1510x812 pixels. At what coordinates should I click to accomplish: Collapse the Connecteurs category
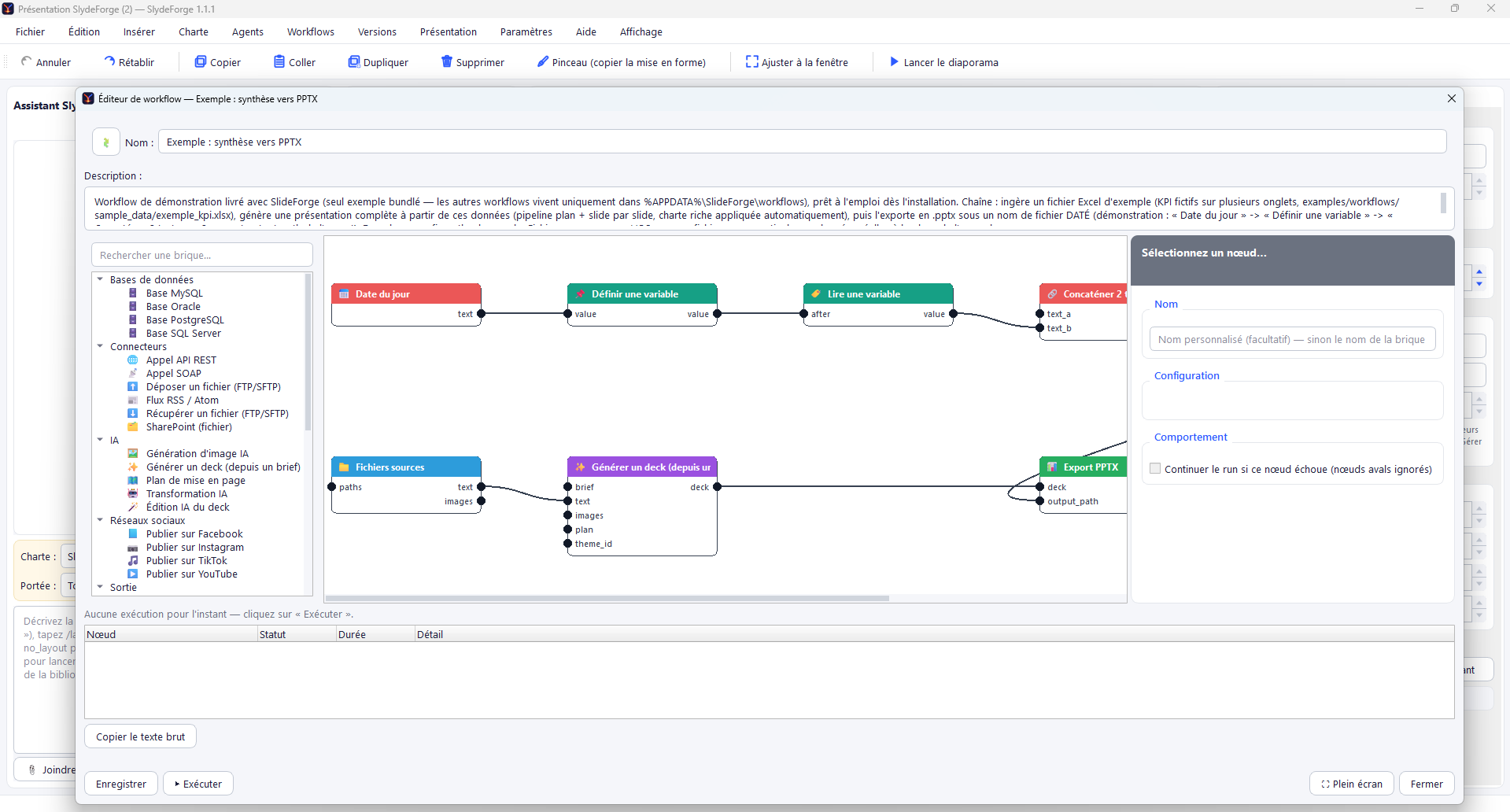click(x=100, y=346)
